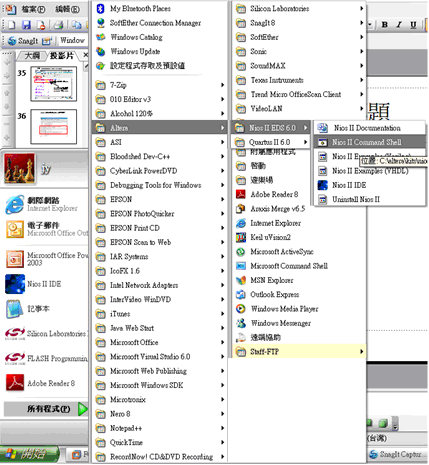Screen dimensions: 429x465
Task: Launch FLASH Programming utility shortcut
Action: coord(46,359)
